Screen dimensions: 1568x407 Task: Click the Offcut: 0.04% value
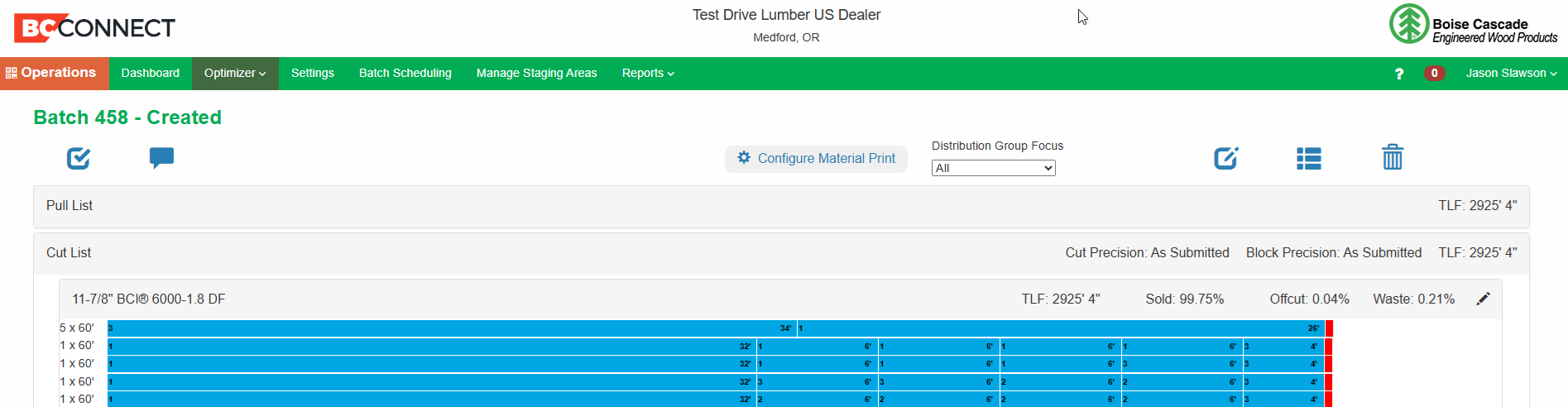1310,299
